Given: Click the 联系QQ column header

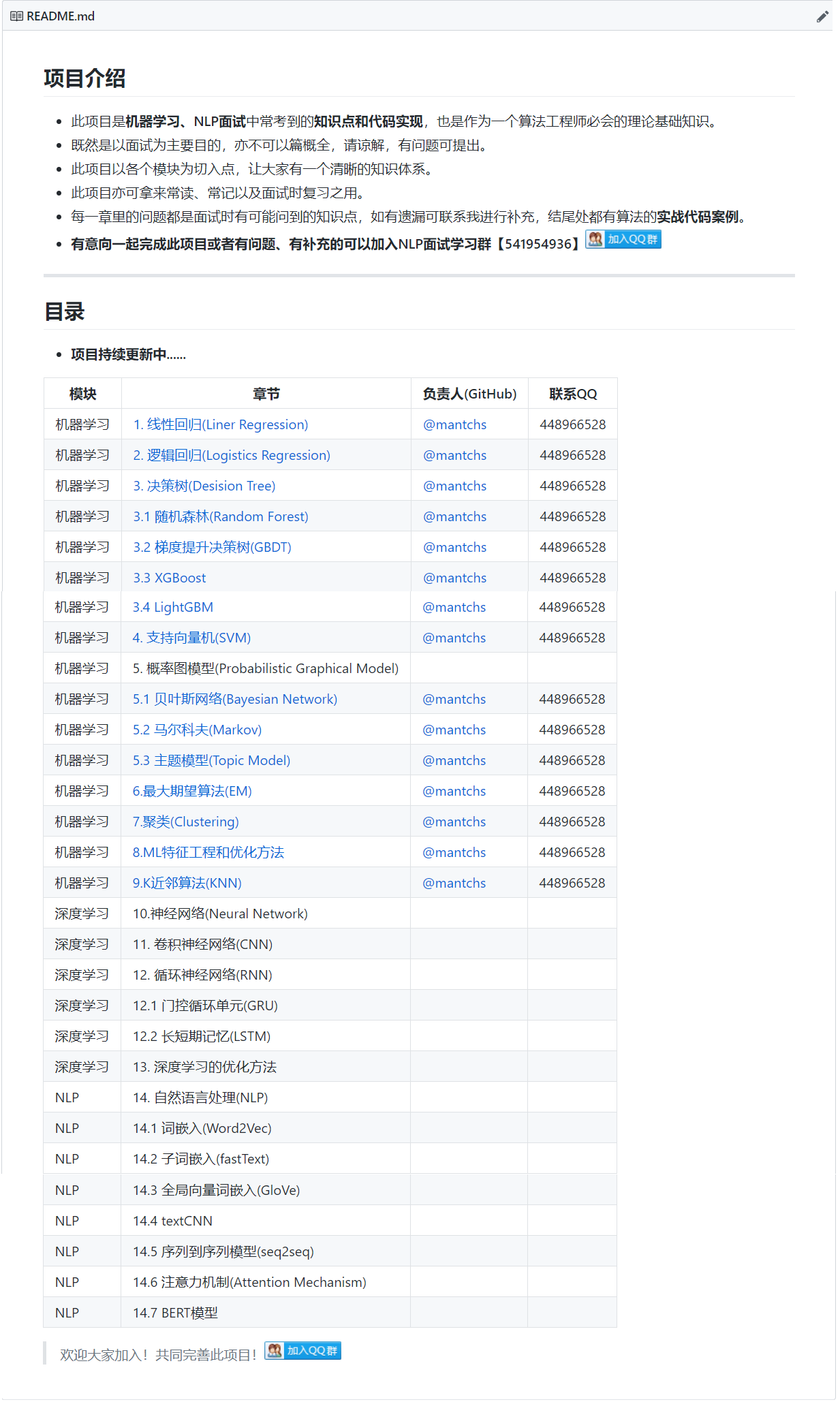Looking at the screenshot, I should [x=573, y=394].
